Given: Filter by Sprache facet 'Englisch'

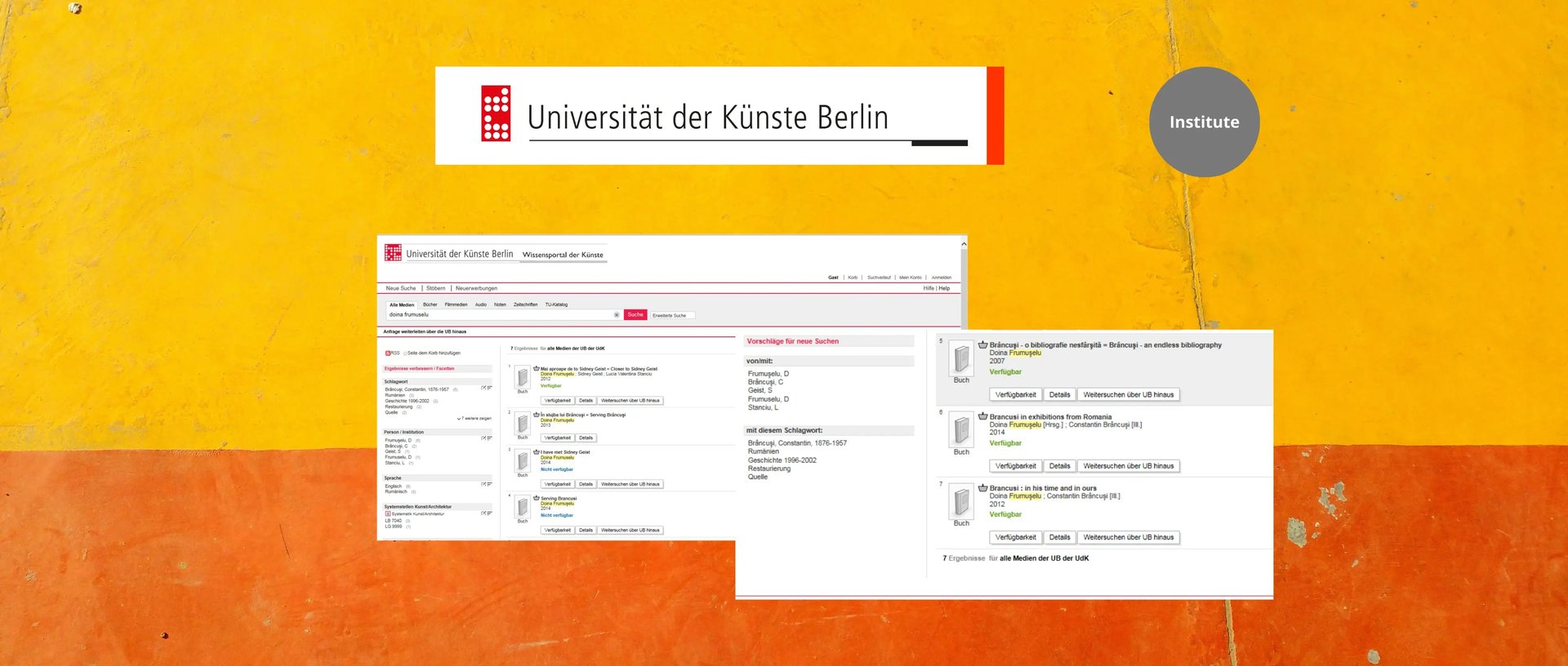Looking at the screenshot, I should coord(394,486).
